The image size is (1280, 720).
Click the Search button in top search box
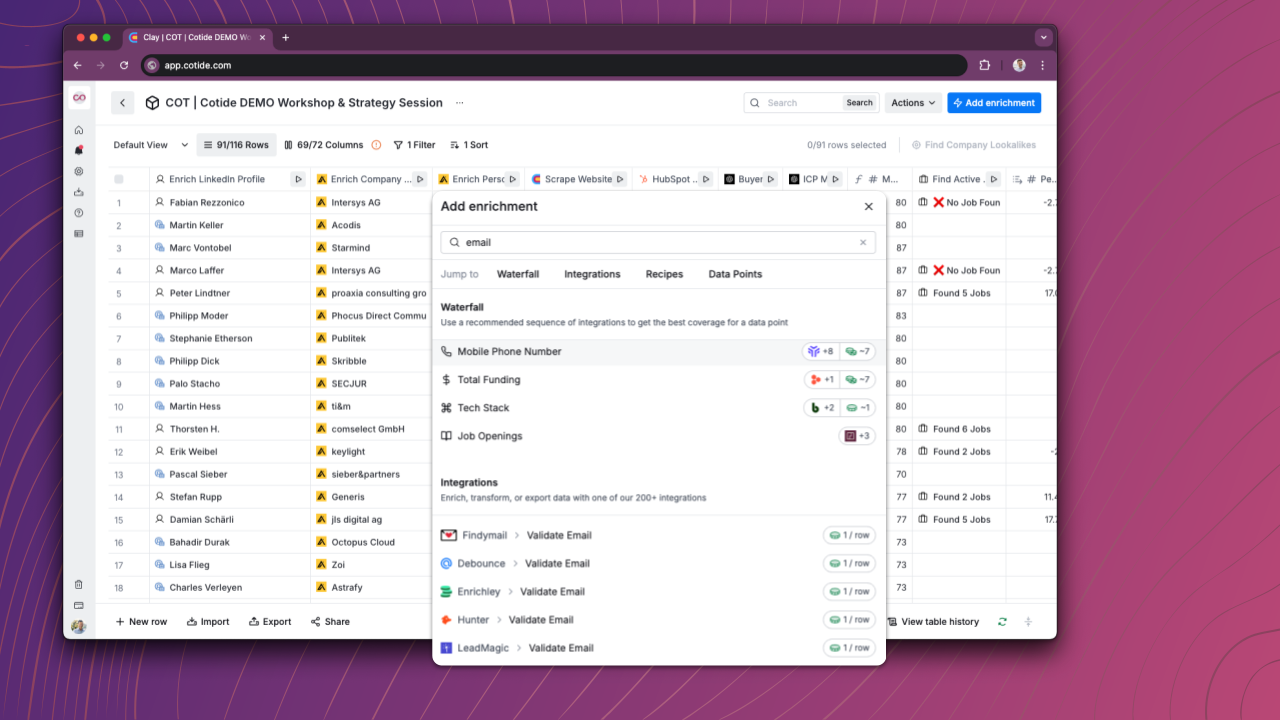pyautogui.click(x=860, y=103)
